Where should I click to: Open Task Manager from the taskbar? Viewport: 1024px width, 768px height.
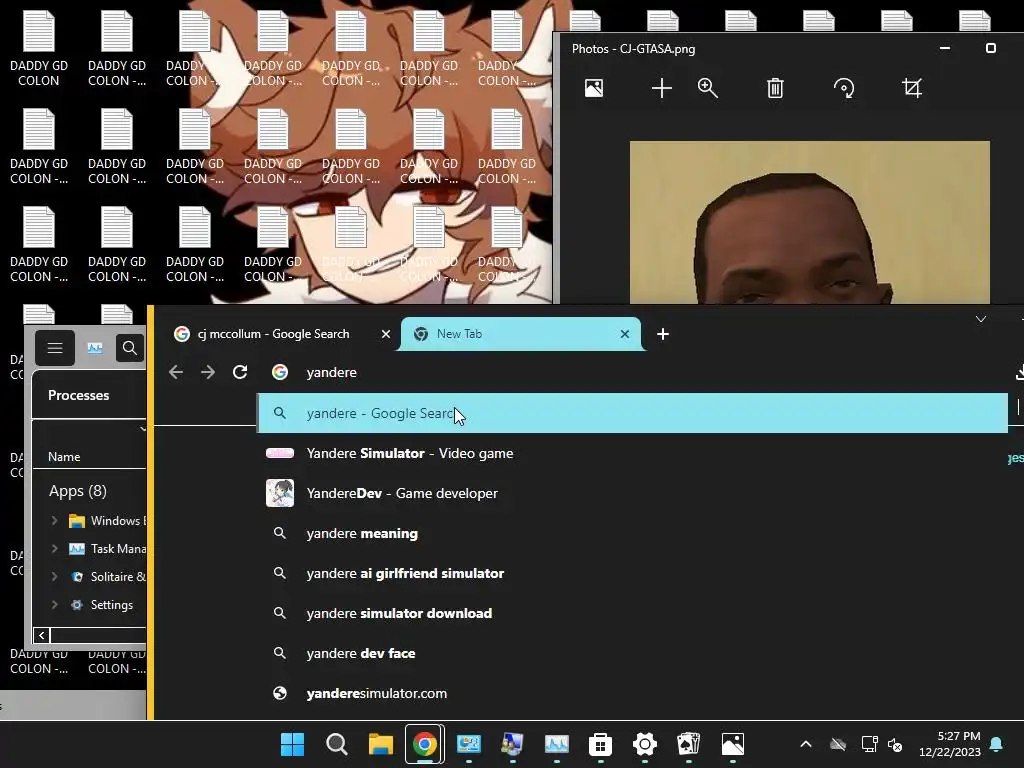point(556,744)
